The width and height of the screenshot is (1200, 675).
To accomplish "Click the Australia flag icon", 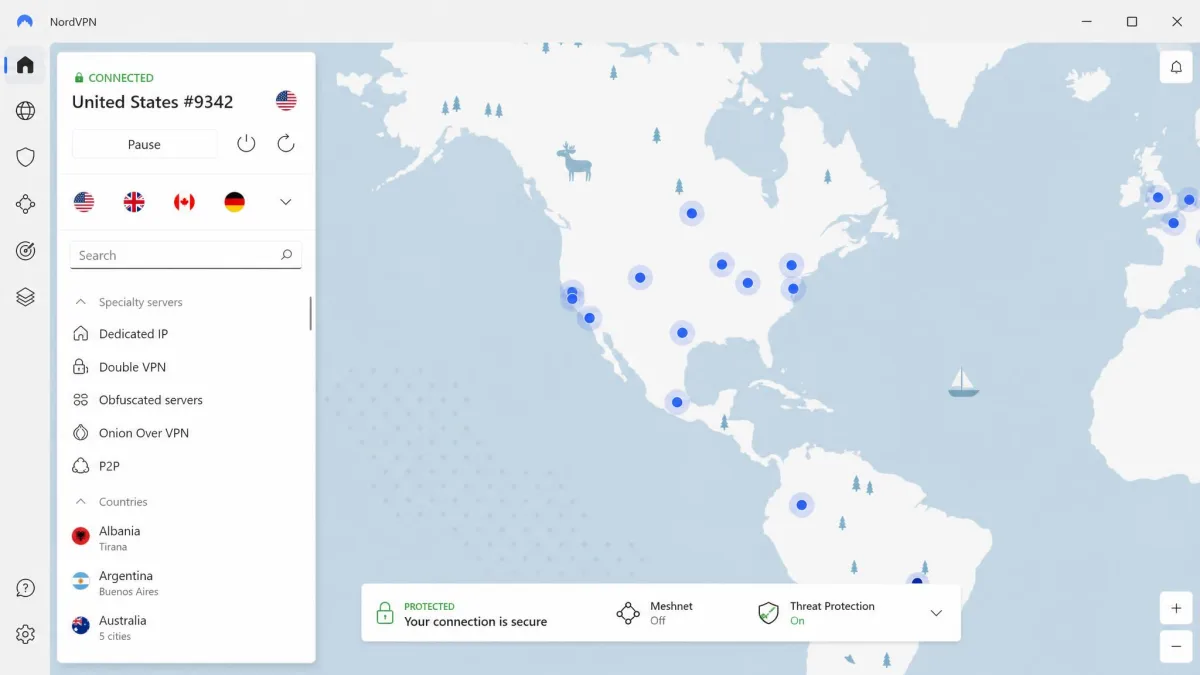I will click(81, 625).
